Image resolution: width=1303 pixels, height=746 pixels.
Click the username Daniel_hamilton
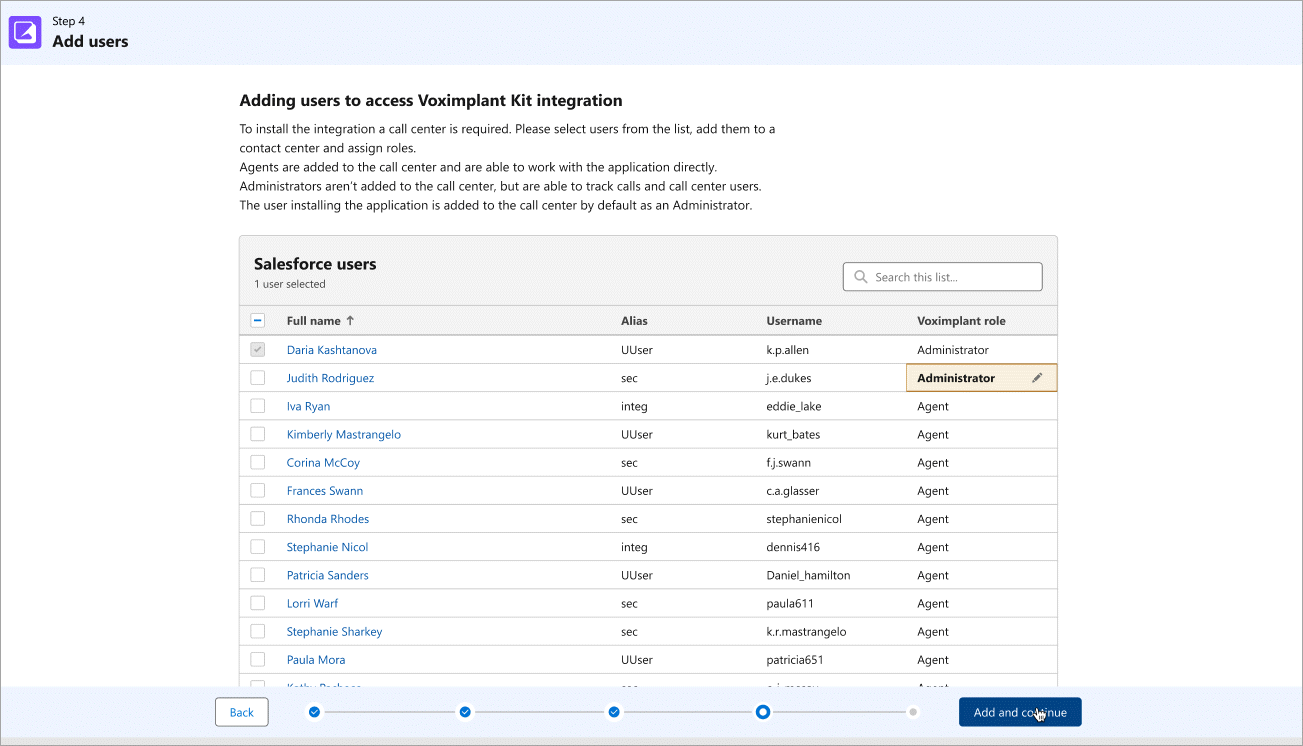pos(809,575)
